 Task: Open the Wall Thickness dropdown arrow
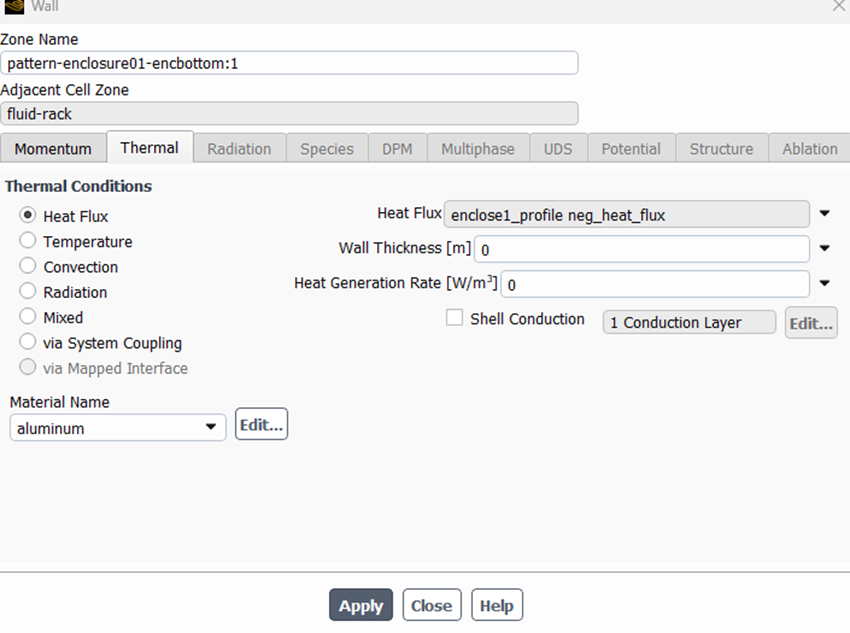tap(825, 249)
